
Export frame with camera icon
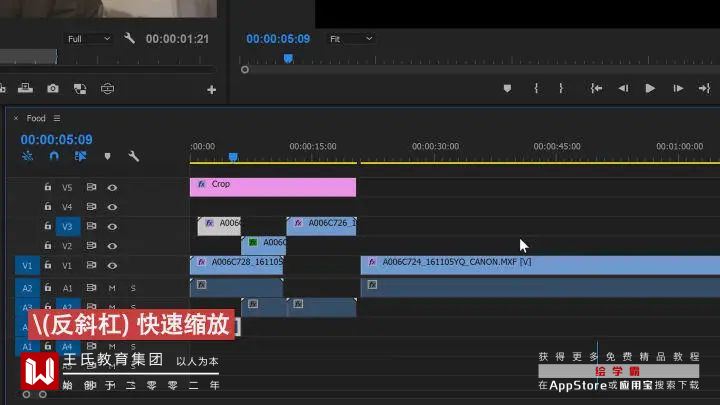53,88
